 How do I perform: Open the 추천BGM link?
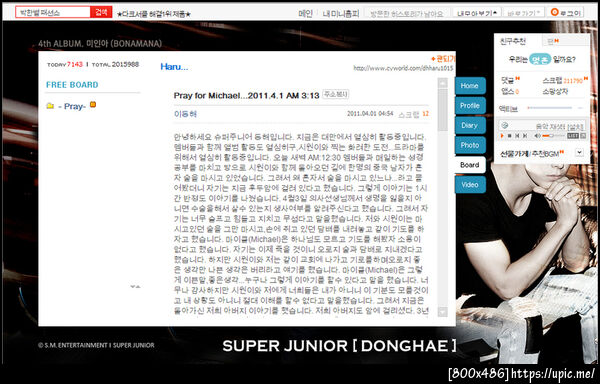pos(545,154)
